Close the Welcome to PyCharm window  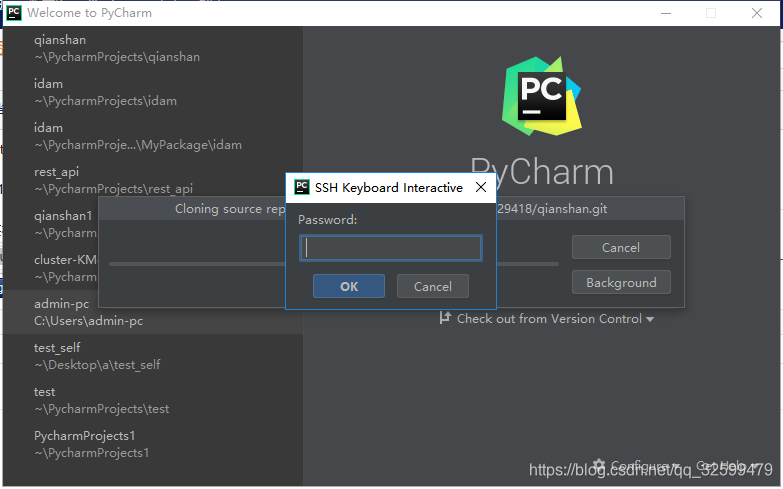pos(757,13)
